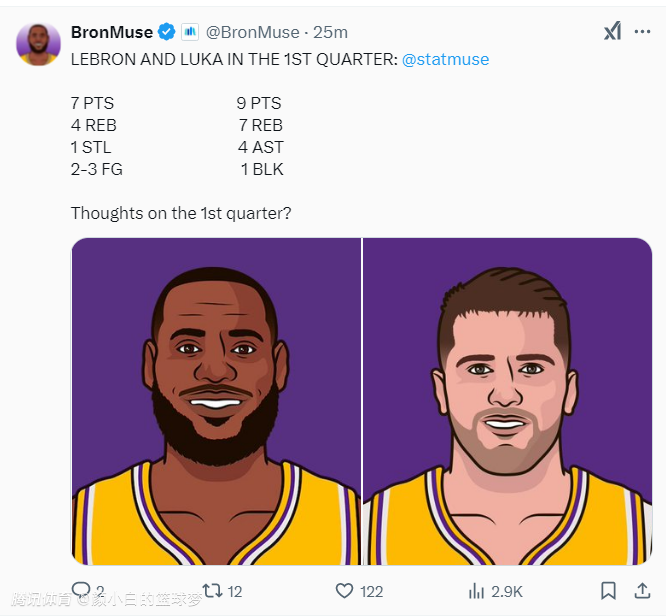The width and height of the screenshot is (666, 616).
Task: Open the BronMuse profile avatar
Action: (39, 44)
